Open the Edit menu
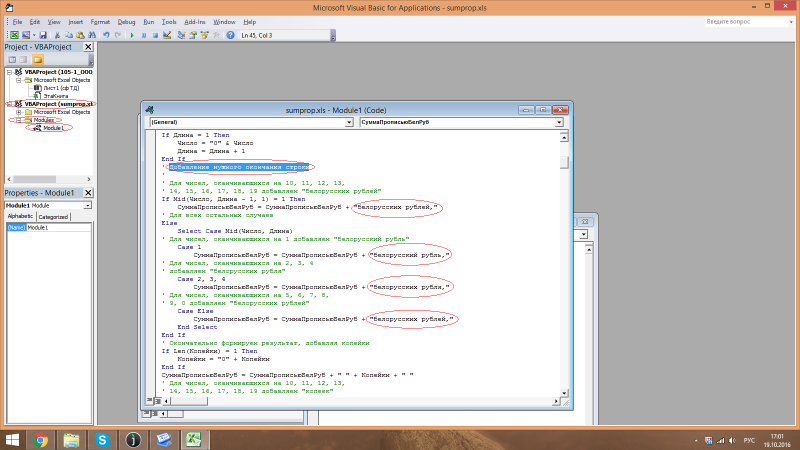The height and width of the screenshot is (450, 800). (x=35, y=22)
